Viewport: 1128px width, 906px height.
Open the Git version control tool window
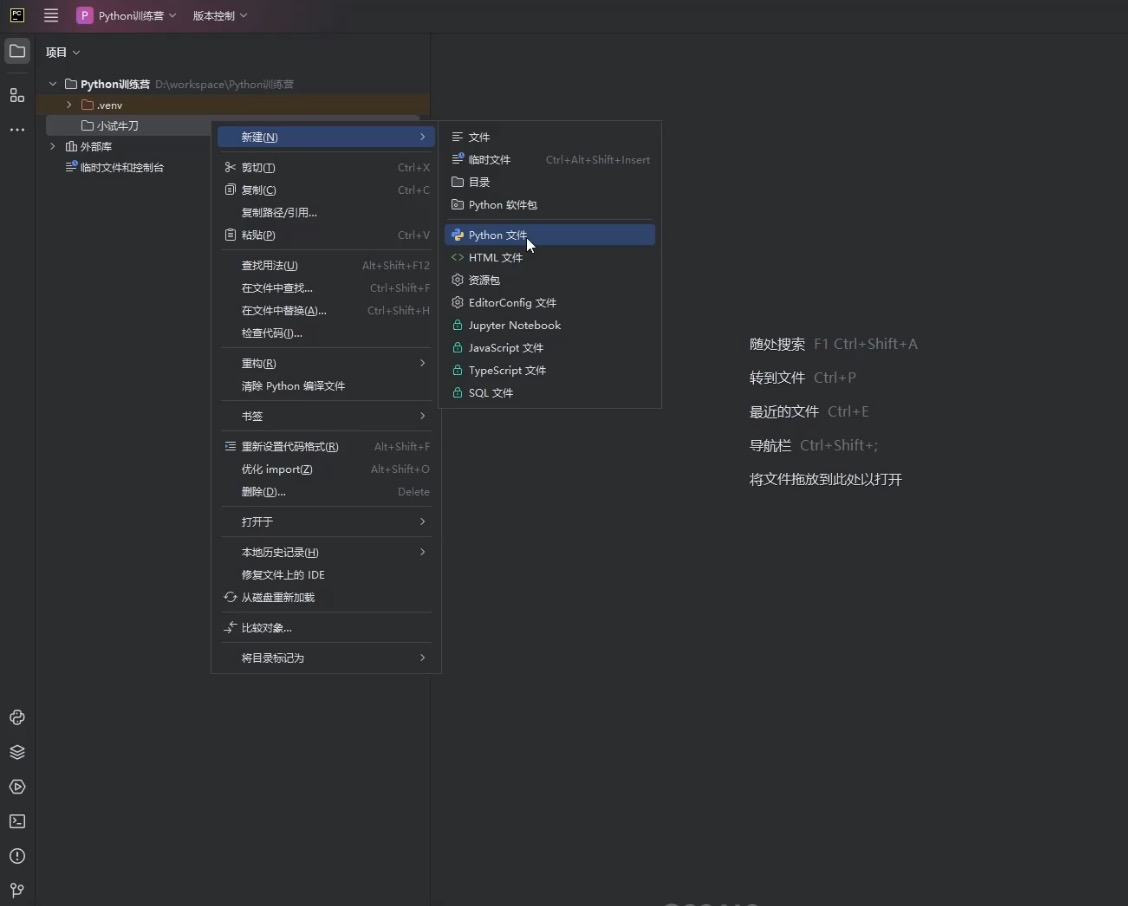[x=16, y=890]
